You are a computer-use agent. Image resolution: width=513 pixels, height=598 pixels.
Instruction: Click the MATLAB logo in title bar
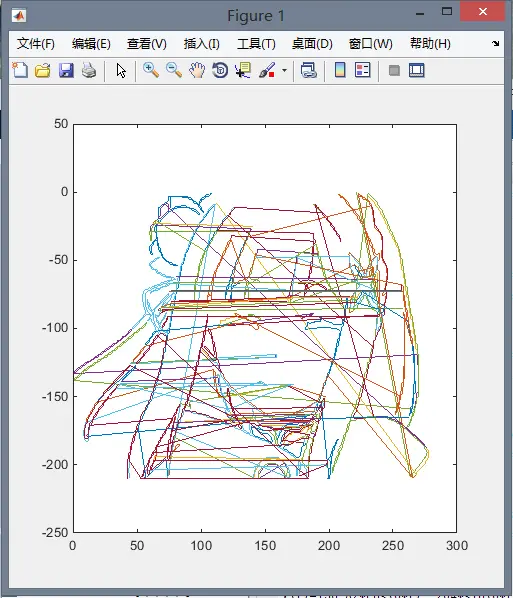click(19, 16)
